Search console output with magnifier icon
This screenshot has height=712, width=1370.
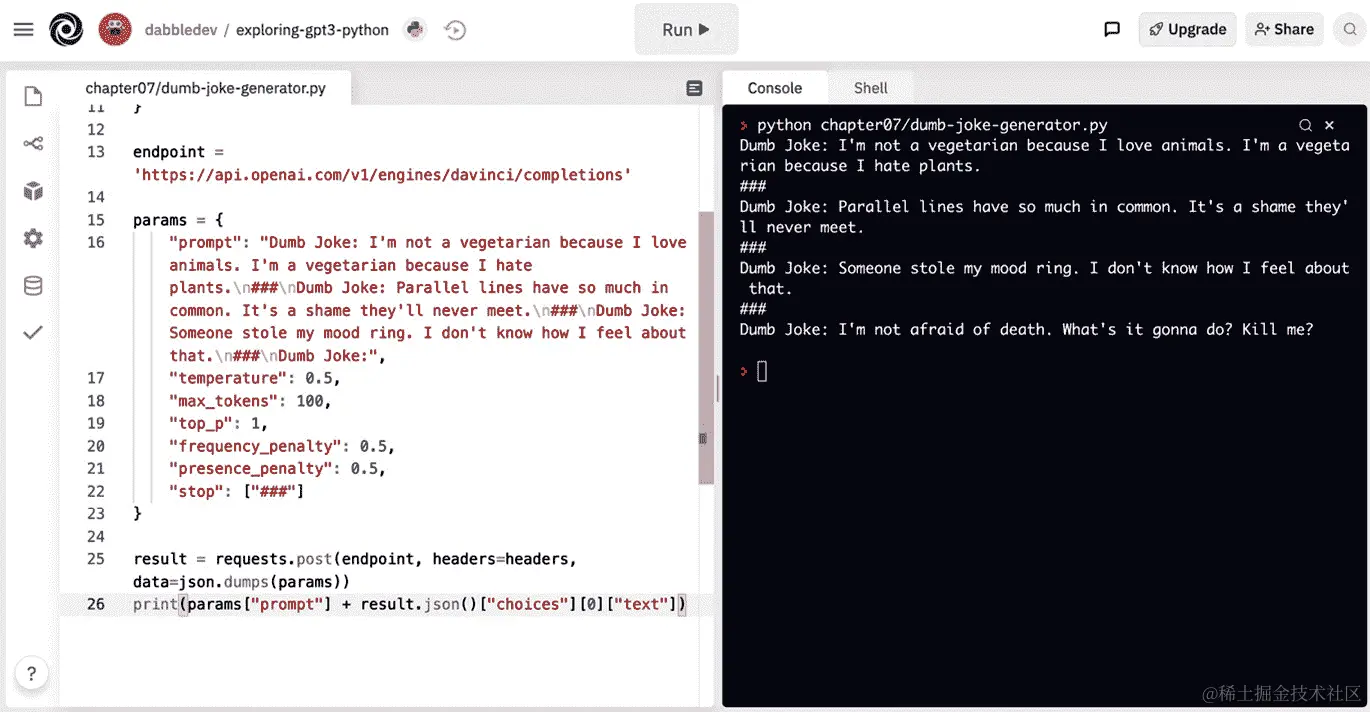pos(1306,125)
